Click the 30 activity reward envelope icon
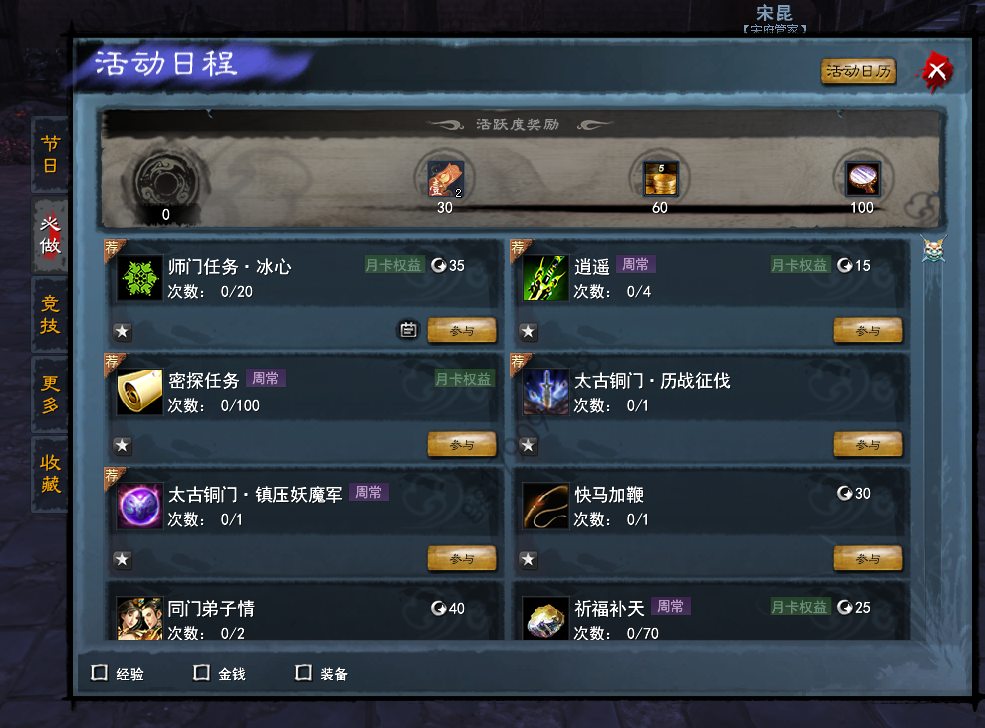Screen dimensions: 985x728 [445, 179]
